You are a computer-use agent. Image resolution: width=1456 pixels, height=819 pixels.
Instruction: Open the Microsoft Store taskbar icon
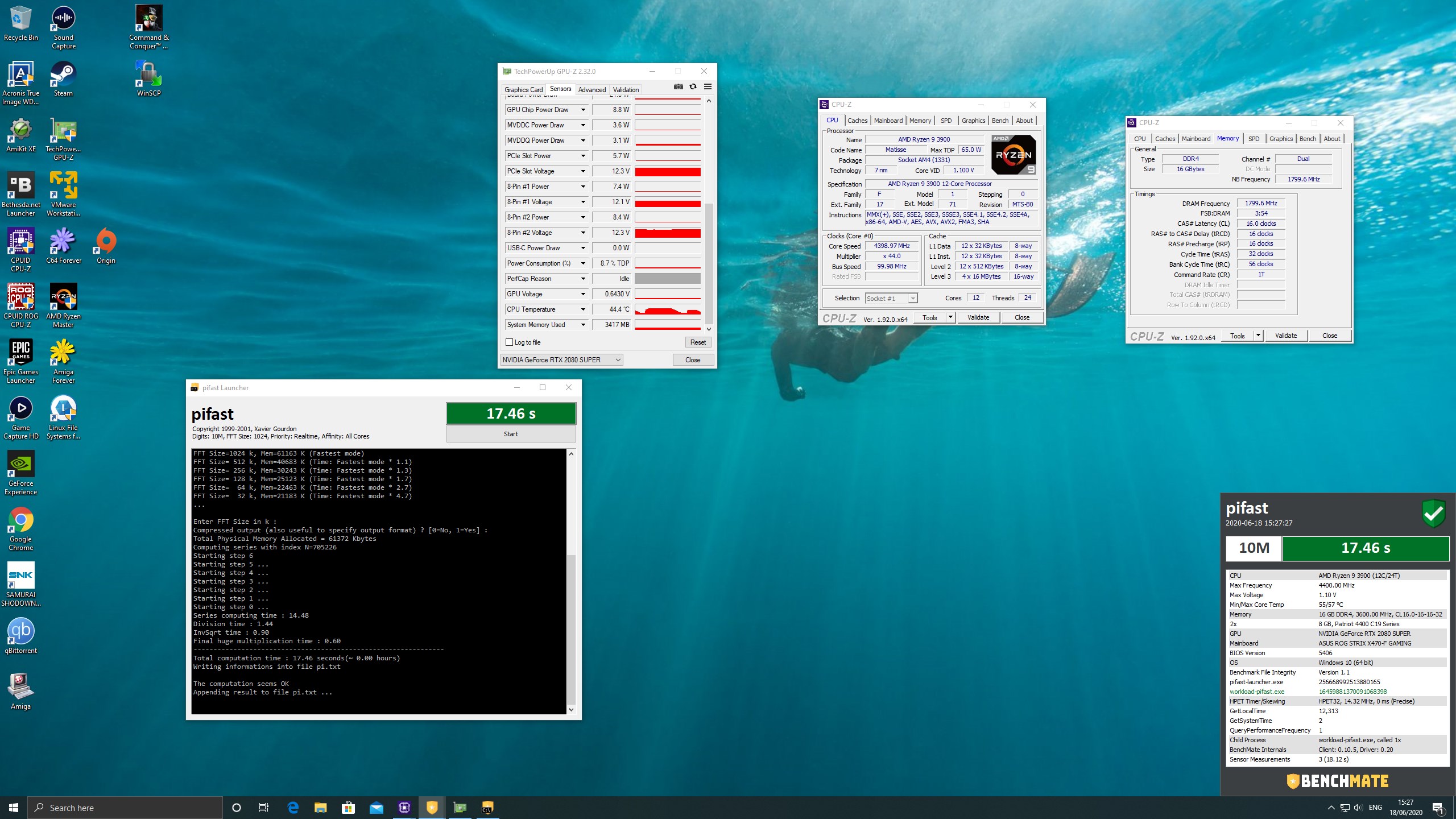(348, 807)
